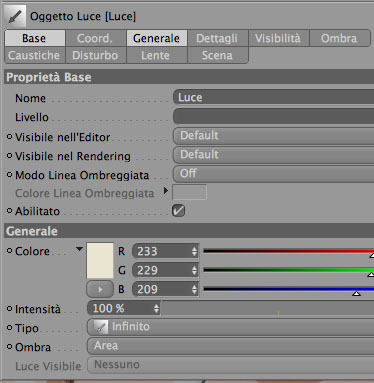Click the B value stepper arrows
The width and height of the screenshot is (374, 383).
tap(194, 289)
